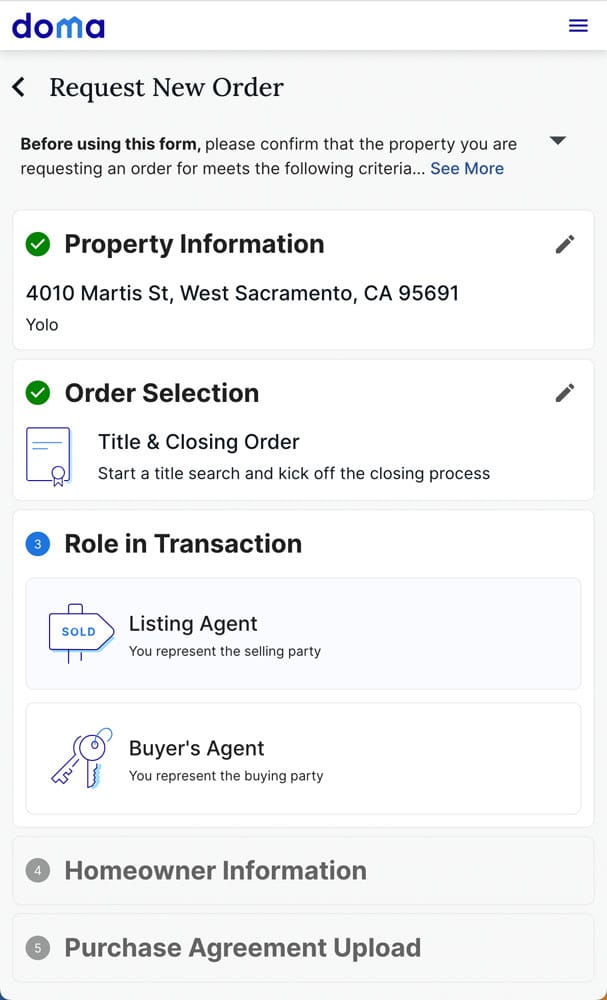Click the Role in Transaction heading

pos(183,544)
